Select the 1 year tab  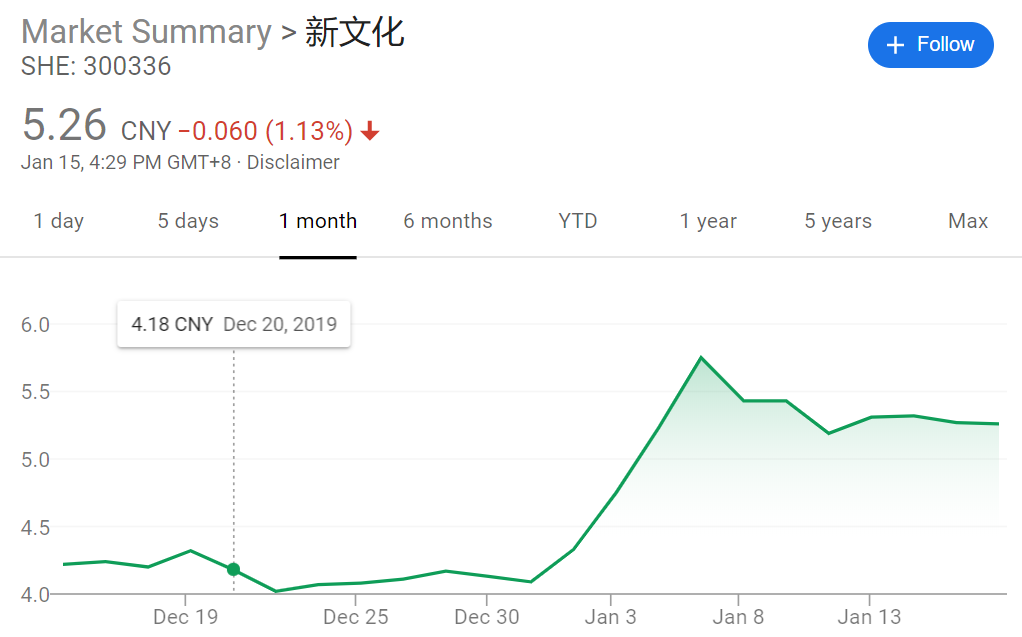click(x=708, y=221)
